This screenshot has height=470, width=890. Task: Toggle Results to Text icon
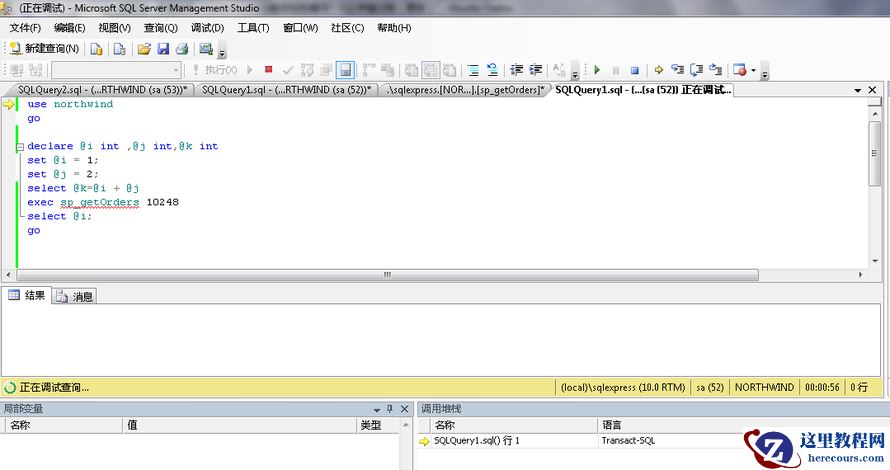[411, 70]
